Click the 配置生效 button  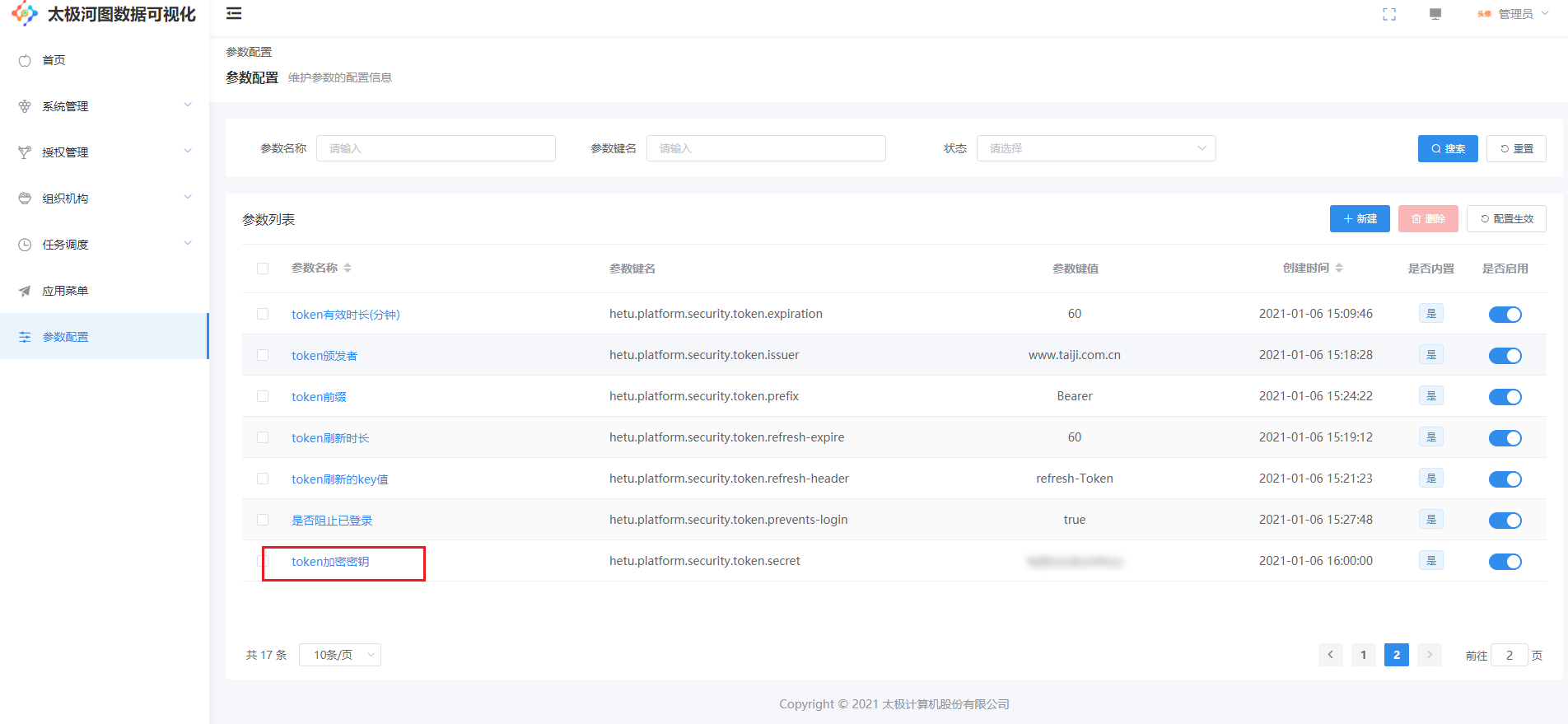click(x=1506, y=219)
